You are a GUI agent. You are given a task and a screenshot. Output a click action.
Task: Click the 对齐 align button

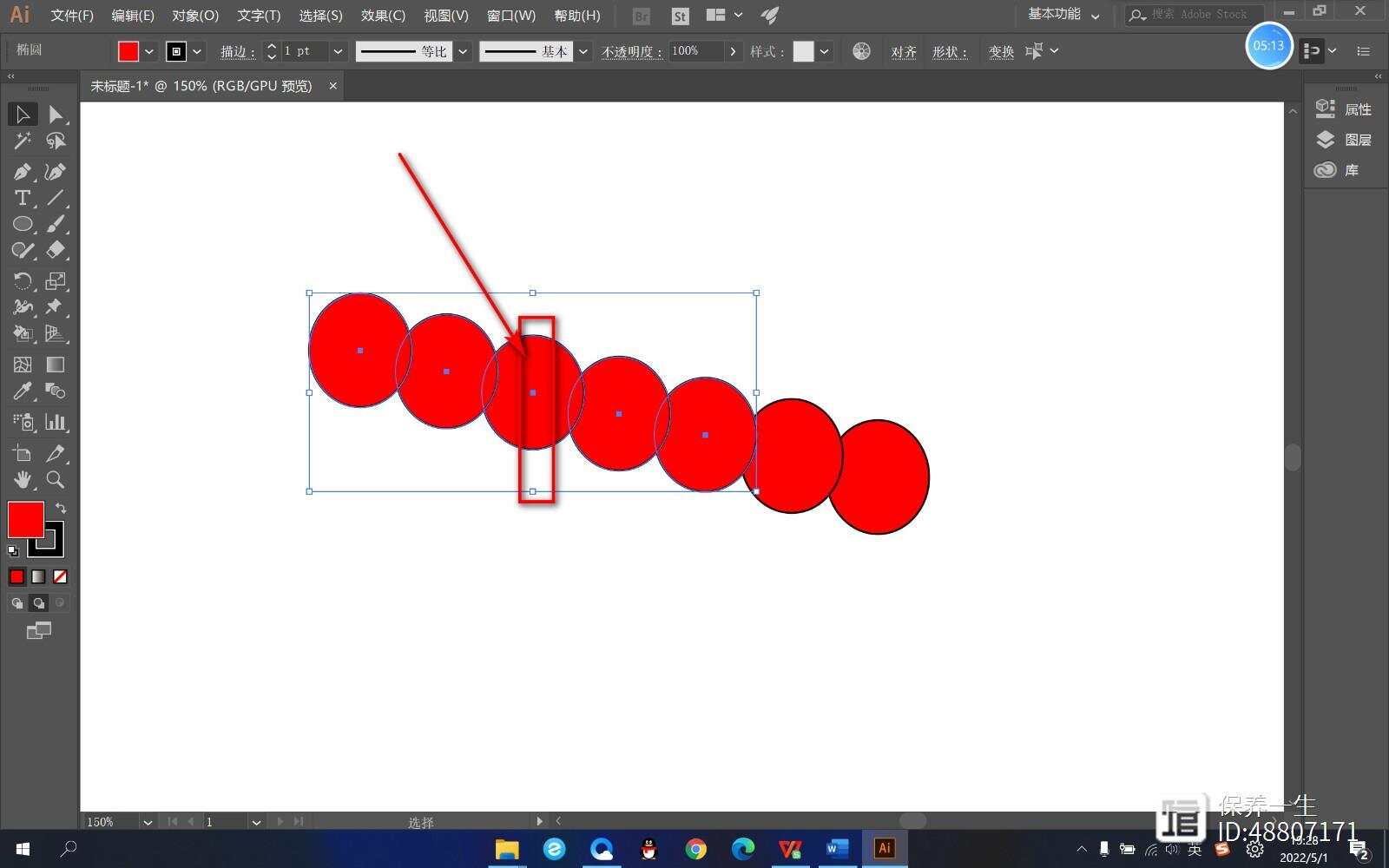(904, 52)
